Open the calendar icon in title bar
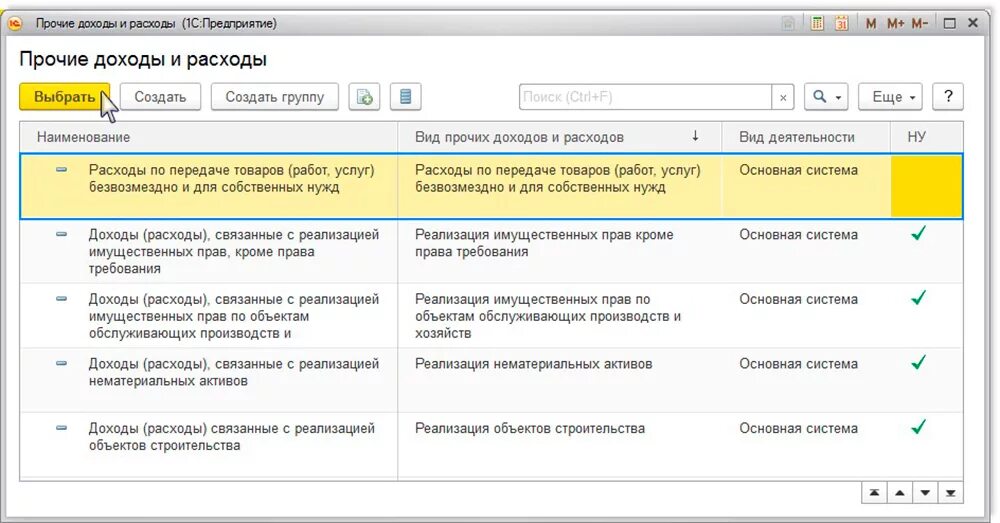The height and width of the screenshot is (523, 1000). (842, 24)
